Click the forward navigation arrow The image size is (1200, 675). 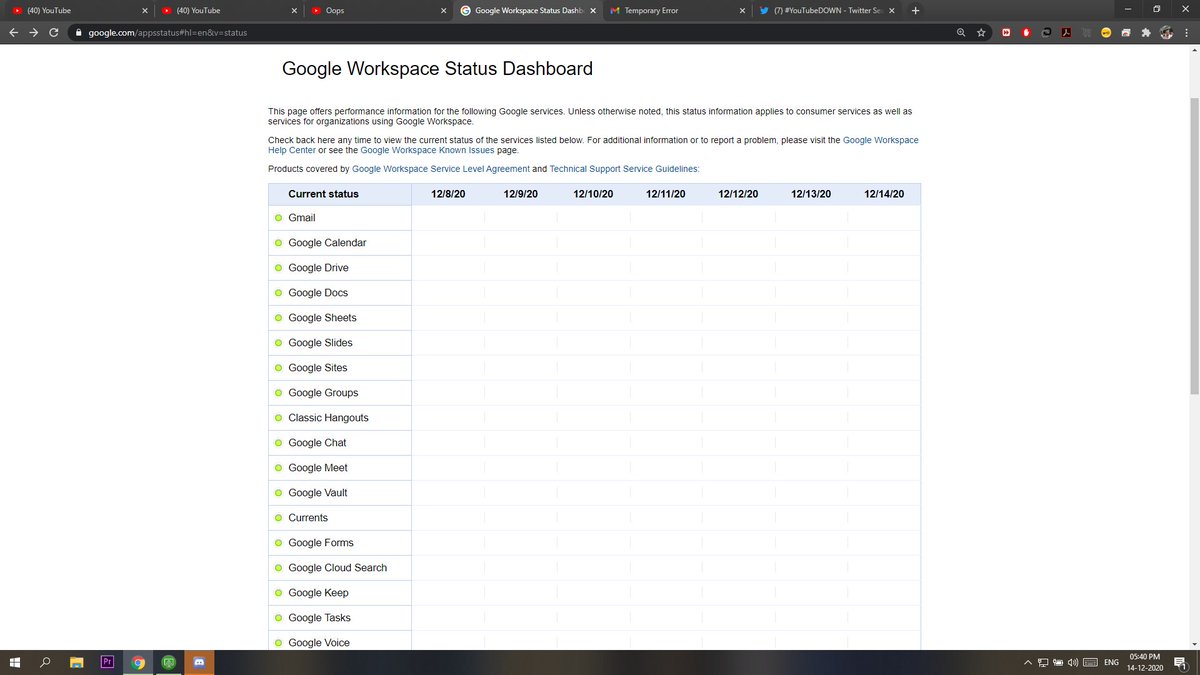[34, 32]
